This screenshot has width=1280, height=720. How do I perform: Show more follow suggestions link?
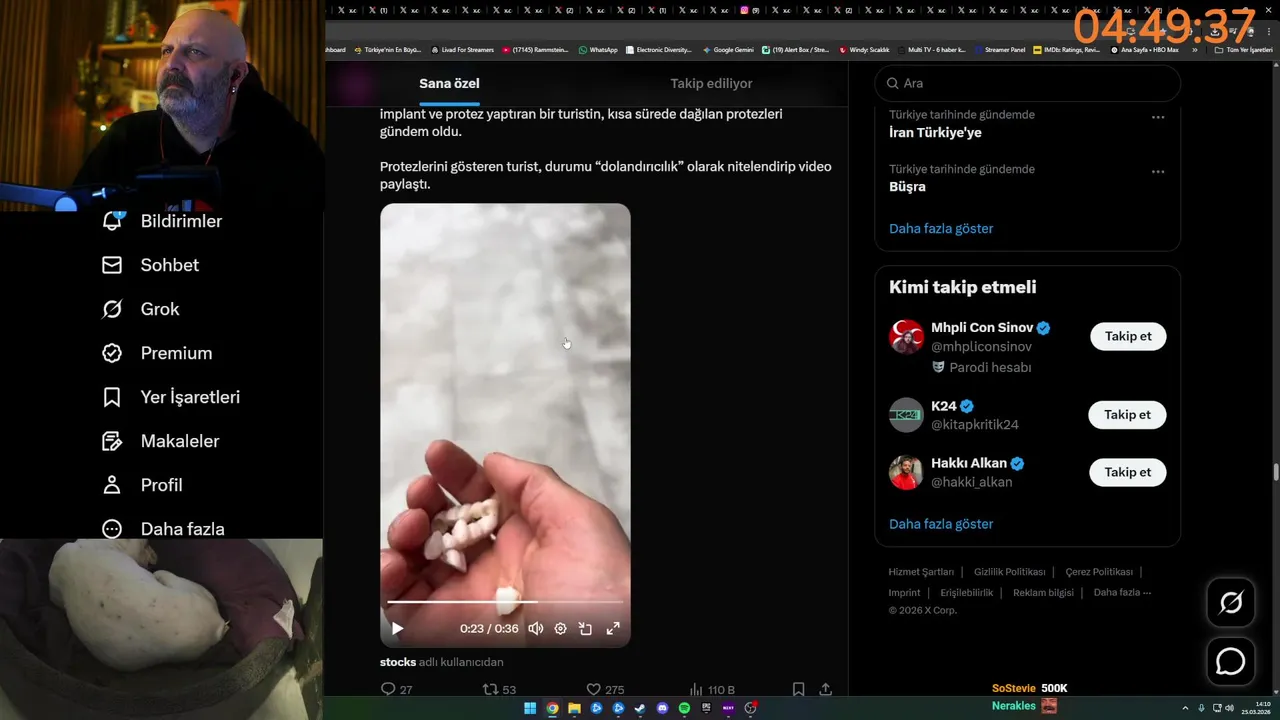coord(941,524)
